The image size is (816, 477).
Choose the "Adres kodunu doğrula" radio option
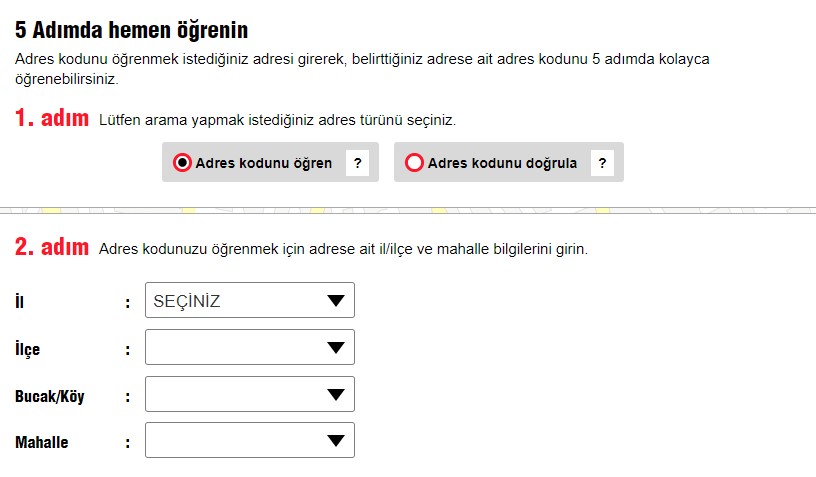coord(414,163)
